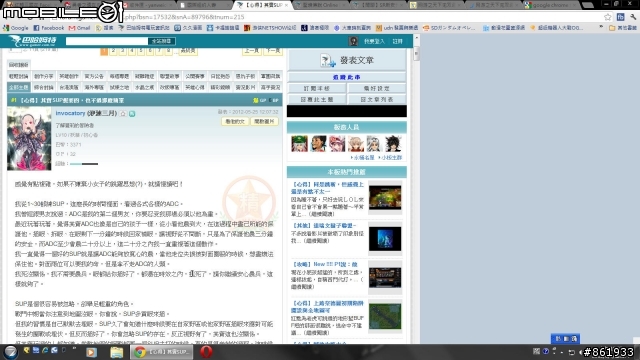
Task: Open first hot article thumbnail
Action: (x=385, y=198)
